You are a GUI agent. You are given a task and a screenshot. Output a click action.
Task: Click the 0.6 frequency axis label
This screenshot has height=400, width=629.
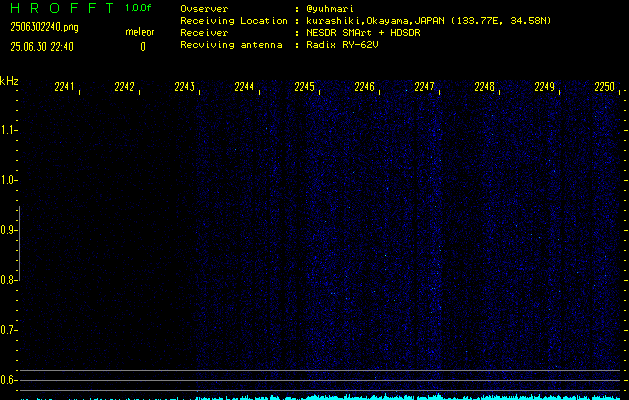click(8, 380)
